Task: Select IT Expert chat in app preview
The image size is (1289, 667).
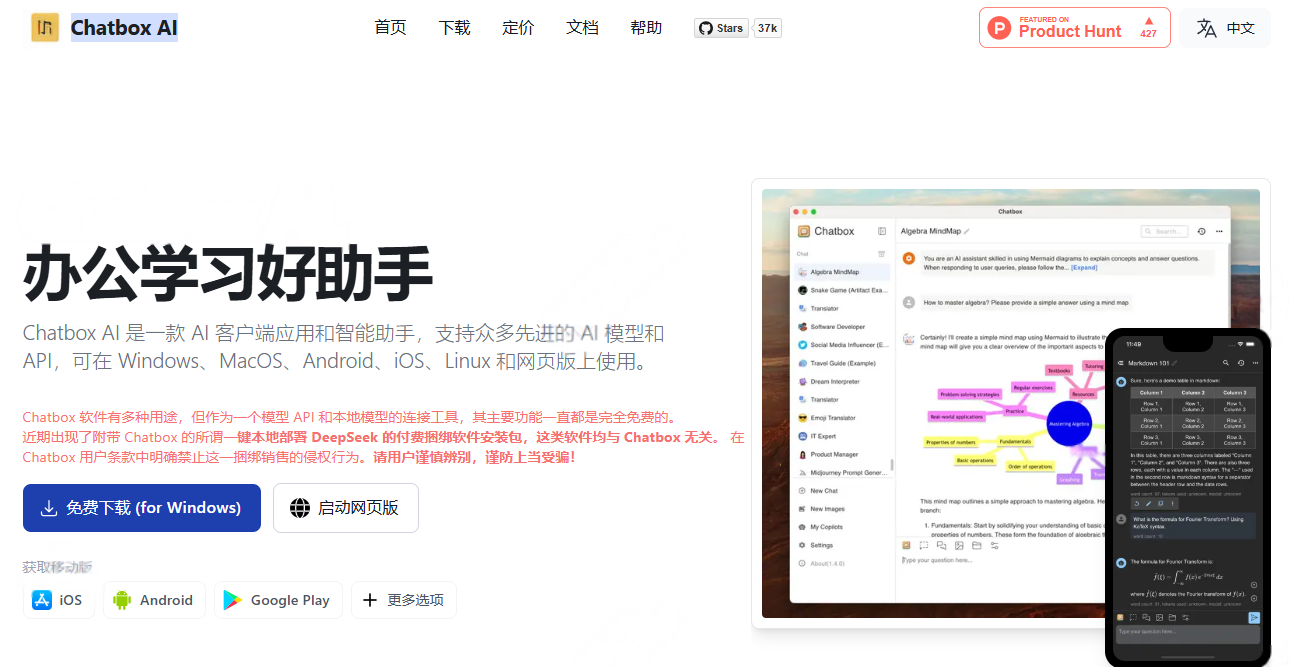Action: (x=841, y=436)
